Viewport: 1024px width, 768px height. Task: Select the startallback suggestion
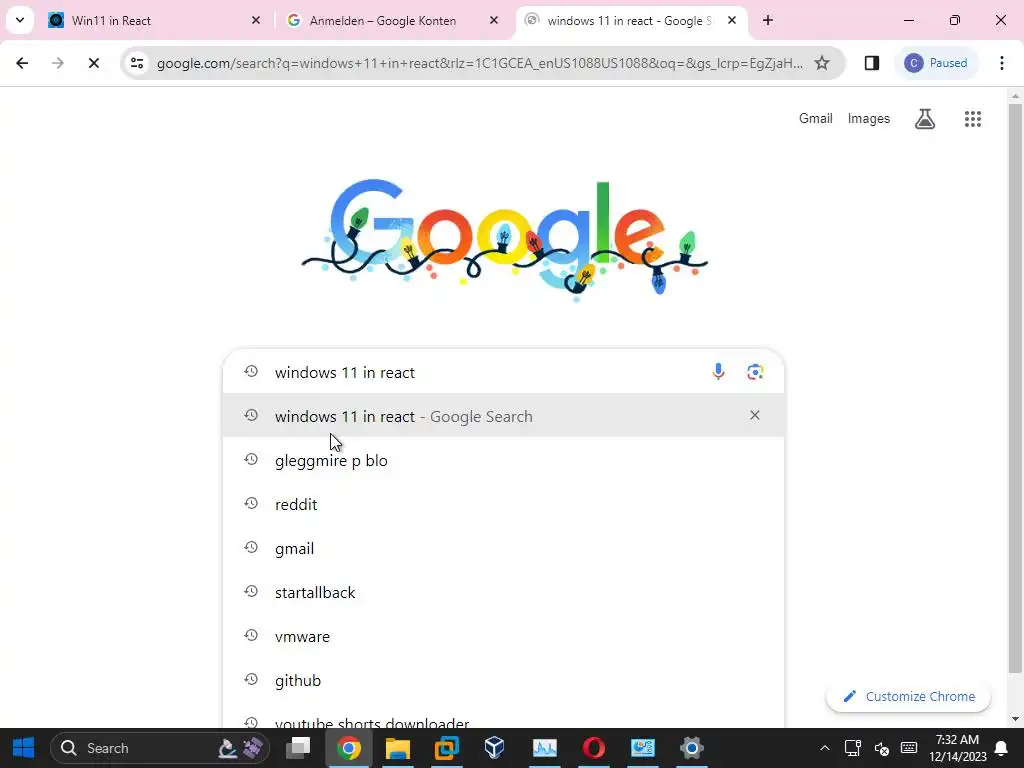pyautogui.click(x=503, y=592)
